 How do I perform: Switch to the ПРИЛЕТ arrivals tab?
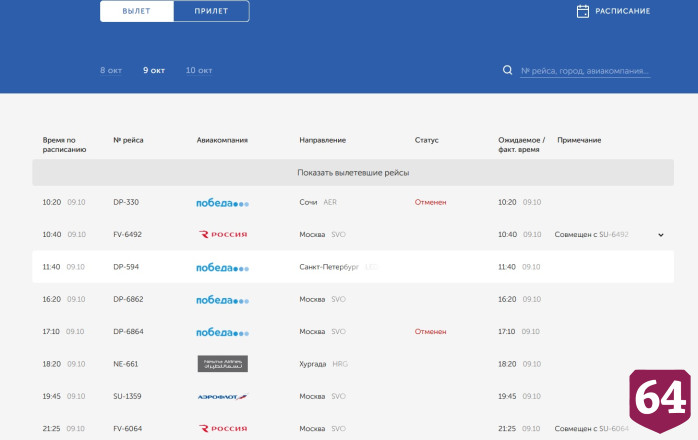click(211, 11)
